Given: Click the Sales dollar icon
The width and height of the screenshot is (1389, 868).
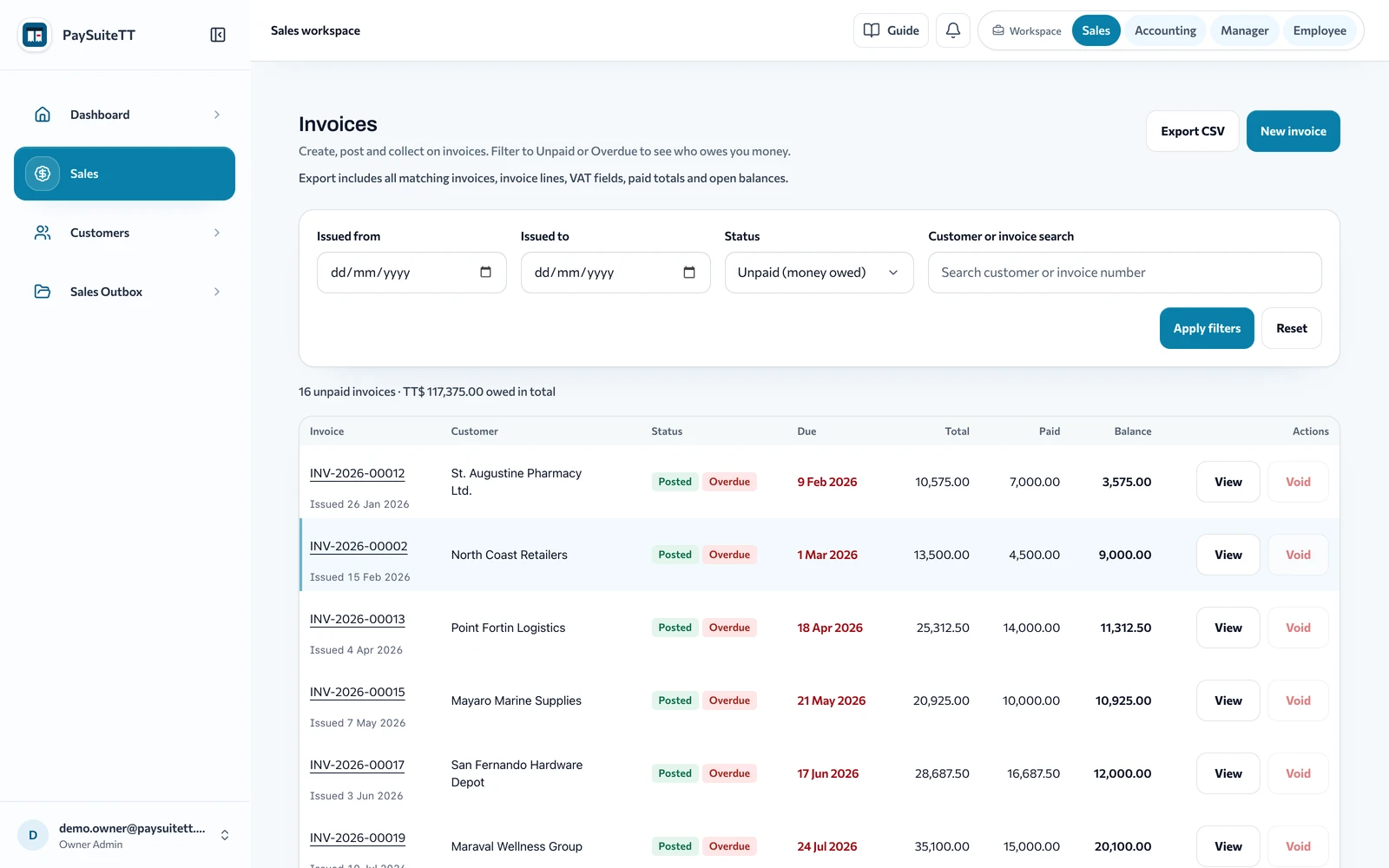Looking at the screenshot, I should click(43, 174).
